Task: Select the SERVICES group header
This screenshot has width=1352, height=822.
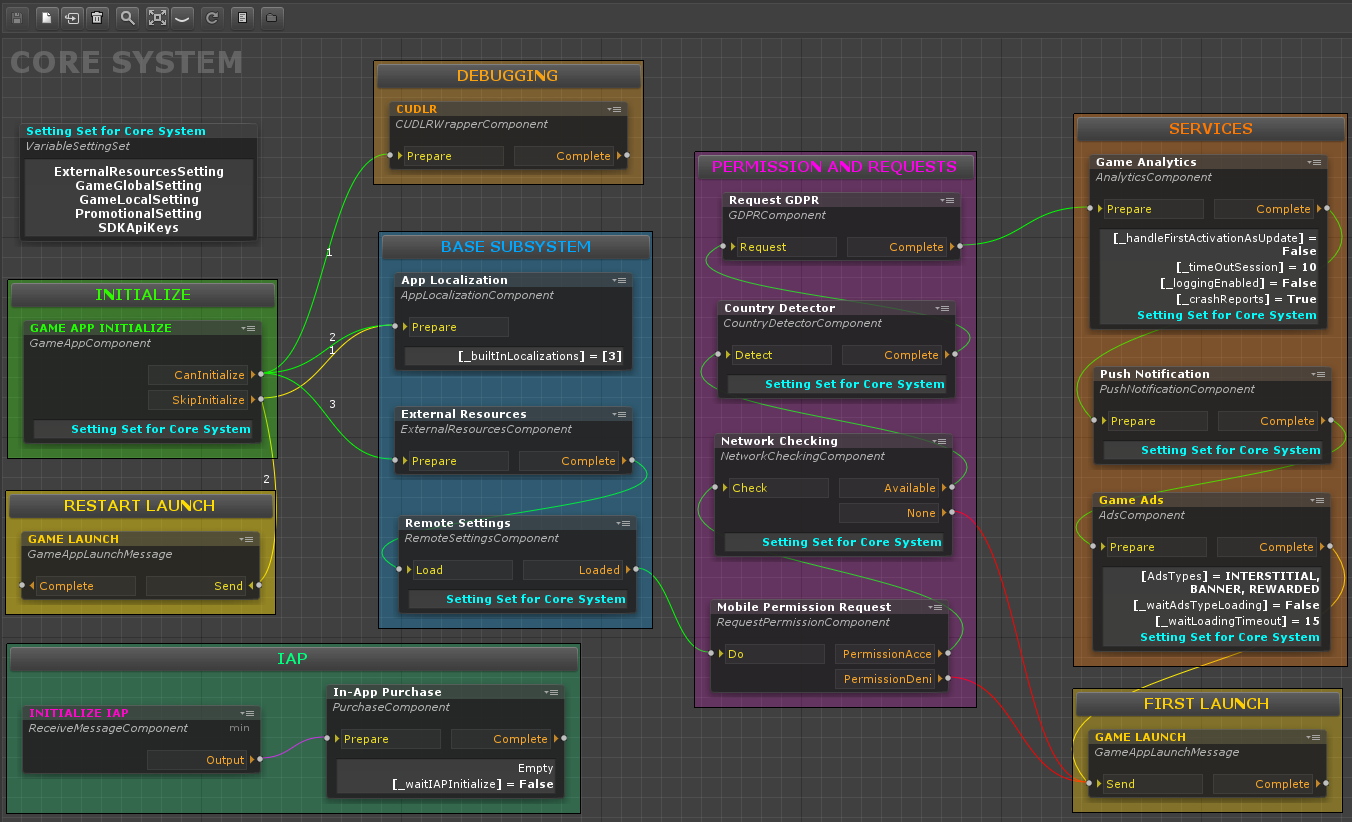Action: click(x=1211, y=129)
